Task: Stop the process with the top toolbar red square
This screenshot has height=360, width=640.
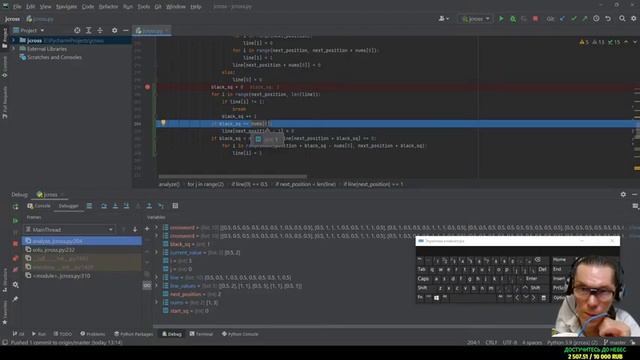Action: tap(535, 19)
